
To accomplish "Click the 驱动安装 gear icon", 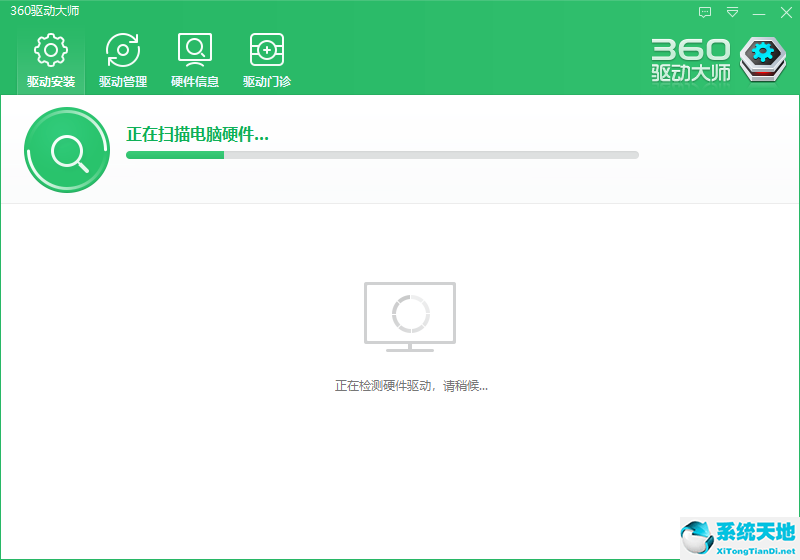I will (51, 50).
